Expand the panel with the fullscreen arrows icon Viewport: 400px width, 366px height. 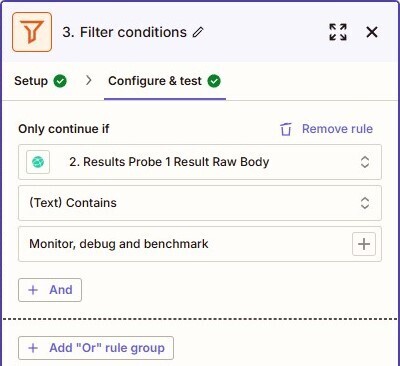(338, 32)
